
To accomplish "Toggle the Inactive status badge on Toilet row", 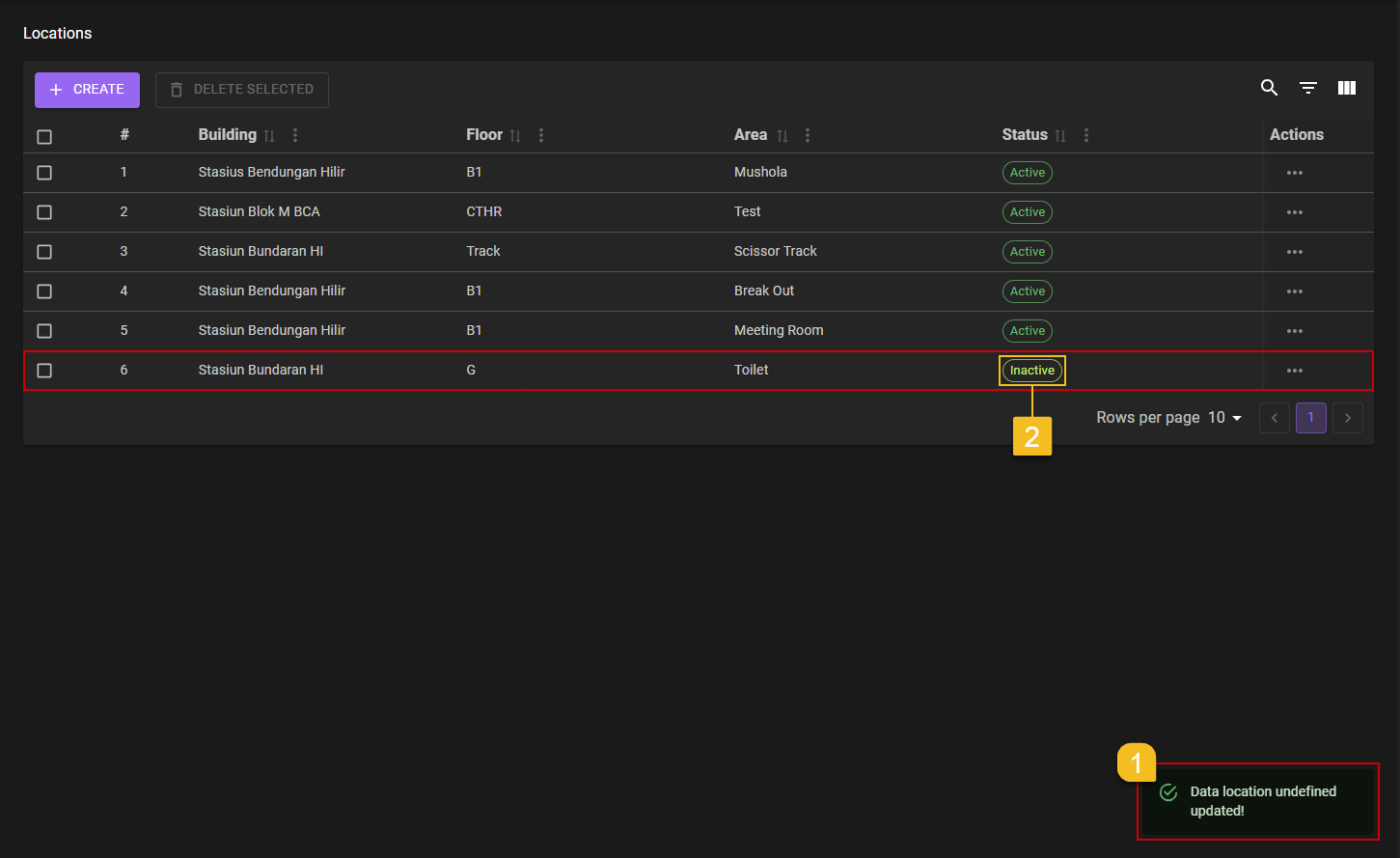I will pyautogui.click(x=1031, y=370).
